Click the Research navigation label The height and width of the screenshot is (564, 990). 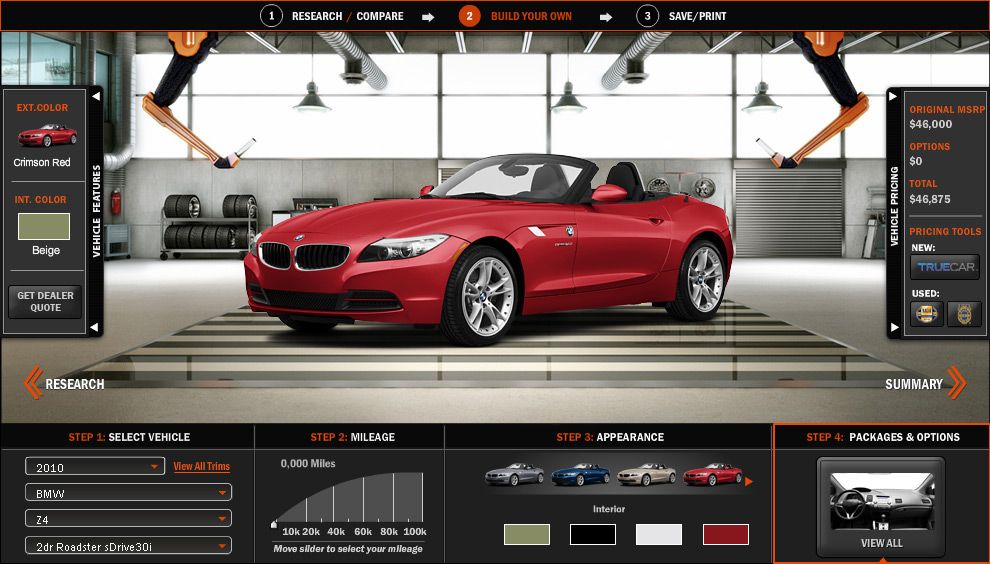click(75, 384)
